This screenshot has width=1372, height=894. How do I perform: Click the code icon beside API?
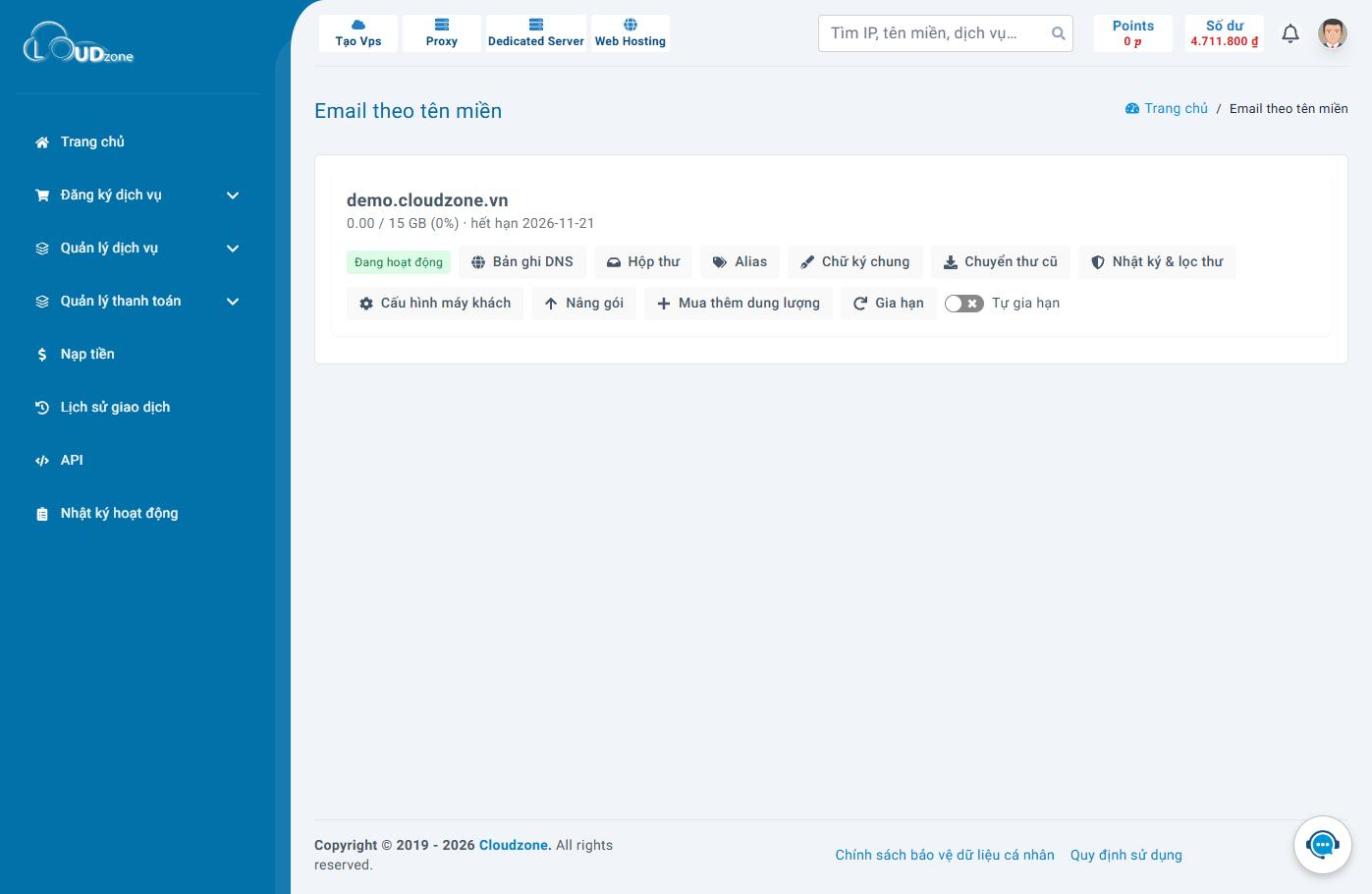click(x=42, y=460)
